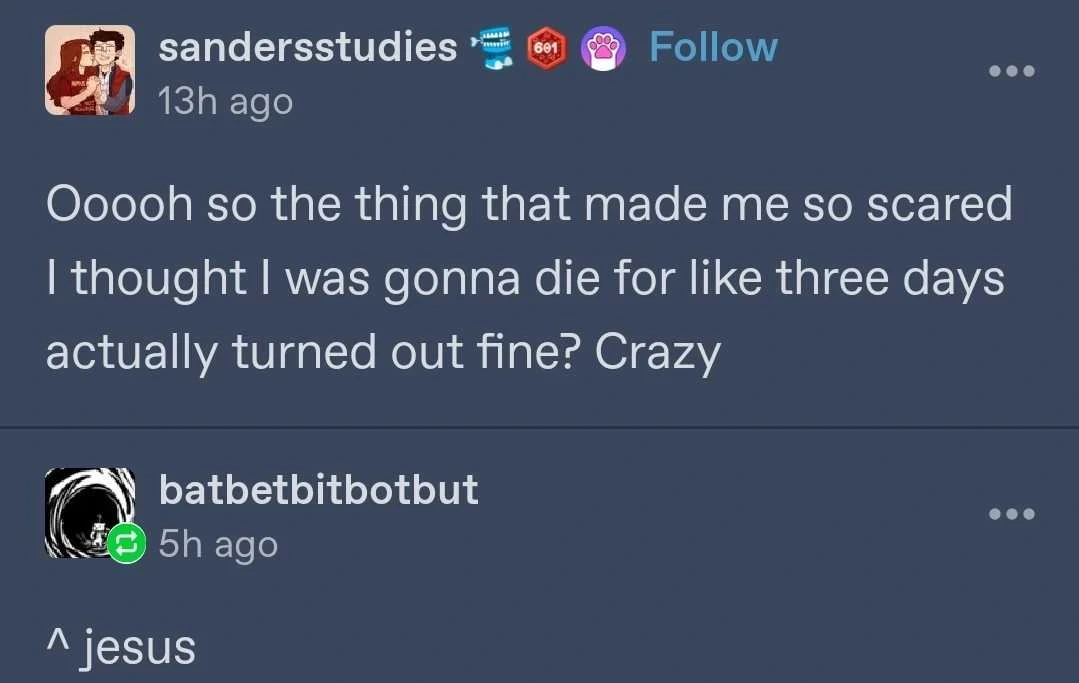Tap the red 601 dice badge
1079x683 pixels.
click(x=547, y=48)
